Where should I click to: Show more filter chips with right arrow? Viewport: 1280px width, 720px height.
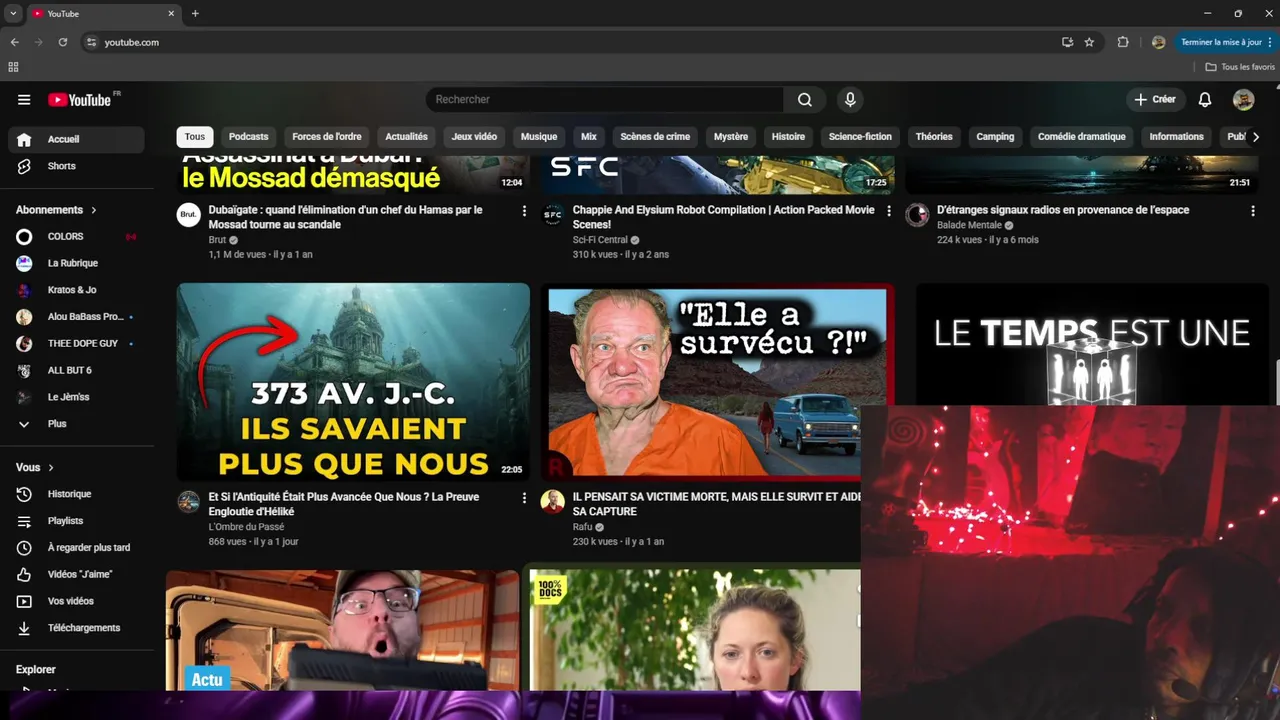point(1256,137)
